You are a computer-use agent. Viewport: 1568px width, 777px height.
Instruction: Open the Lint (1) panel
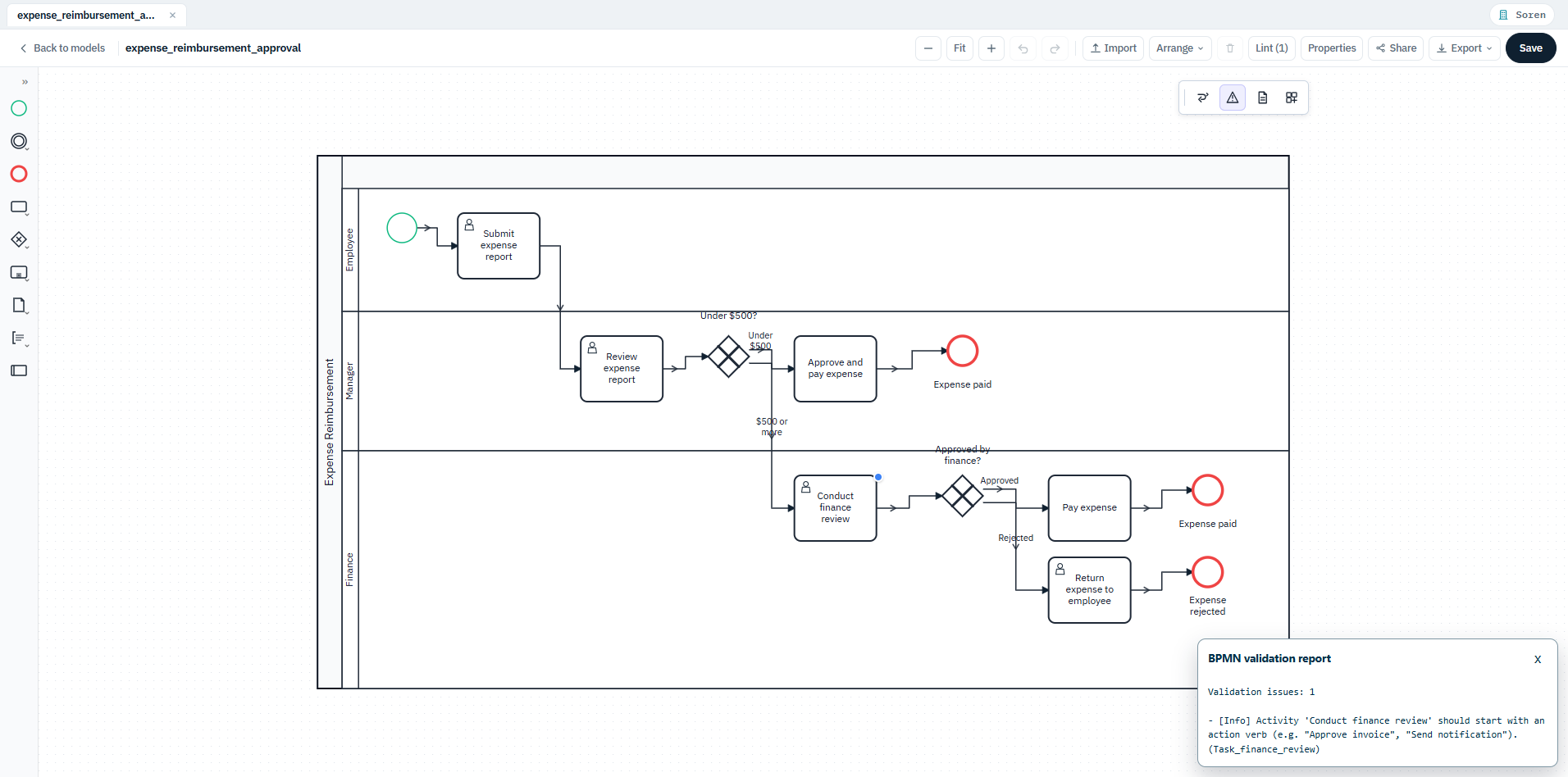pos(1271,48)
